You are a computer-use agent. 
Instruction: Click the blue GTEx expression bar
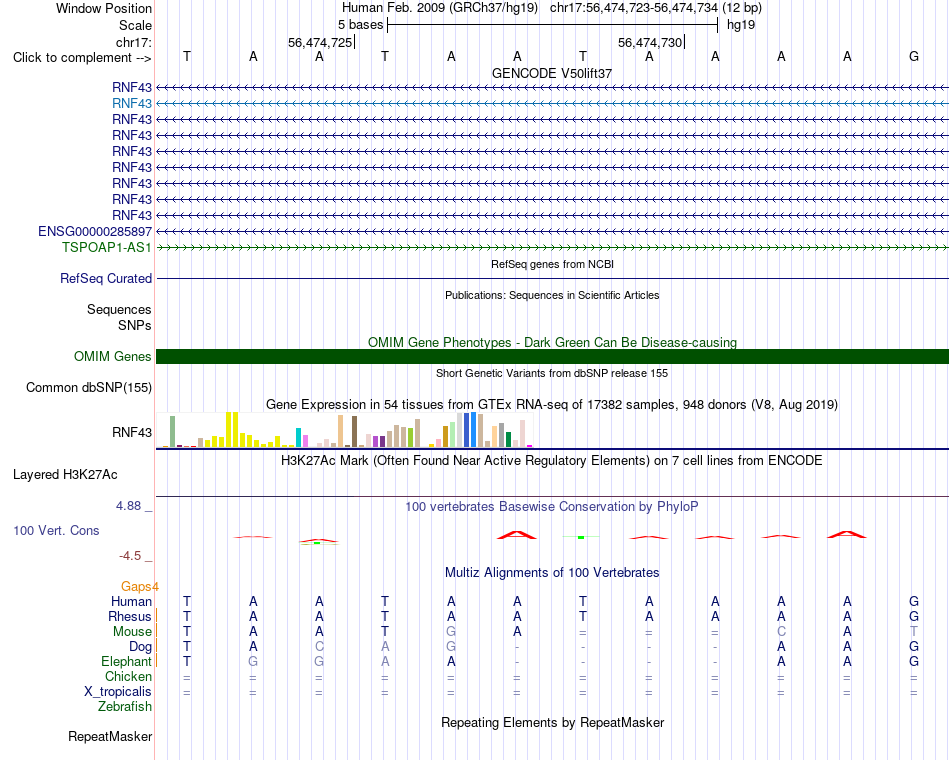click(474, 429)
